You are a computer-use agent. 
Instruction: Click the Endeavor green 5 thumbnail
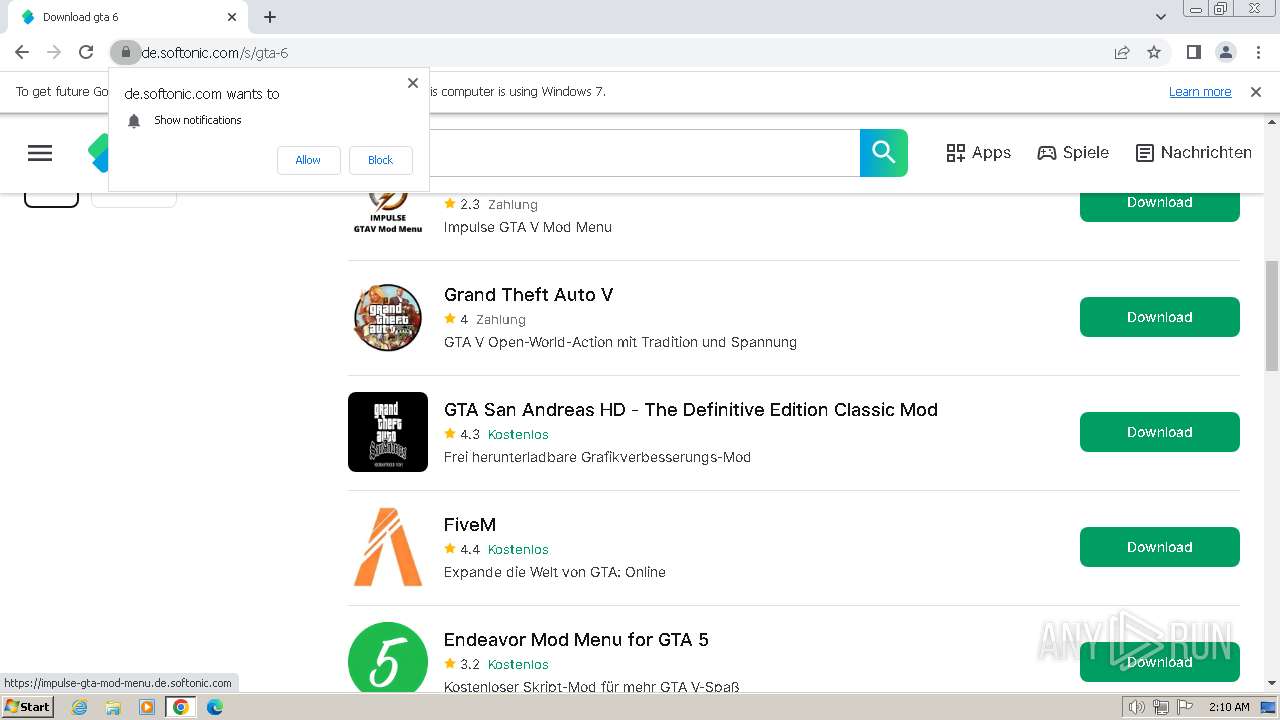point(388,658)
